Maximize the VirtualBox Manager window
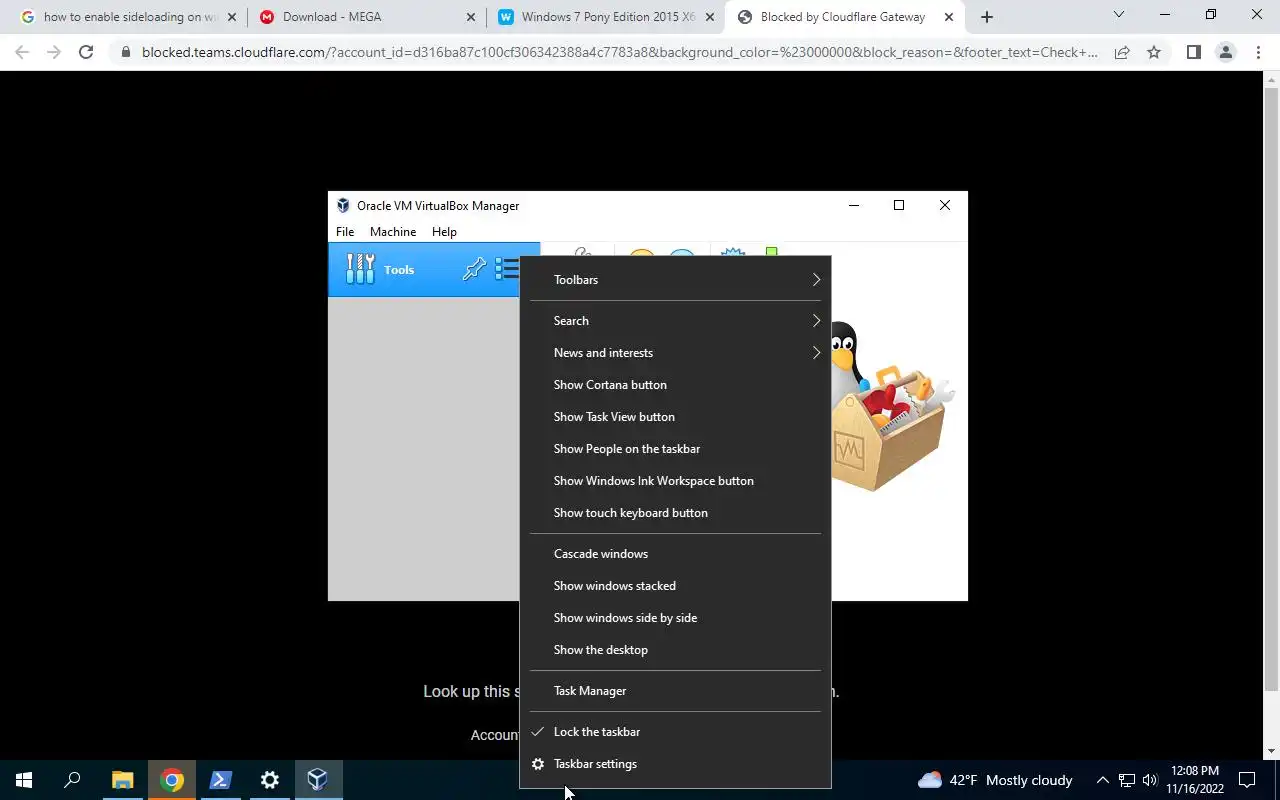 pyautogui.click(x=899, y=205)
